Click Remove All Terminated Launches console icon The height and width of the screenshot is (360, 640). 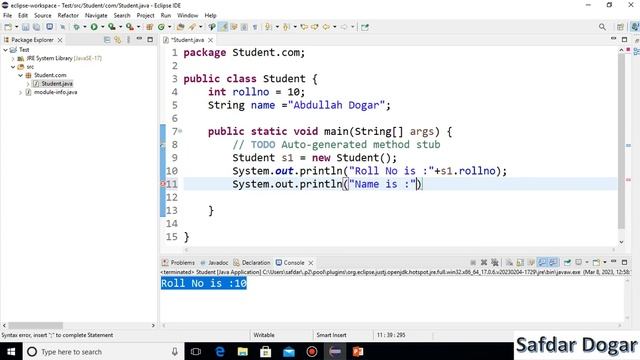(495, 262)
